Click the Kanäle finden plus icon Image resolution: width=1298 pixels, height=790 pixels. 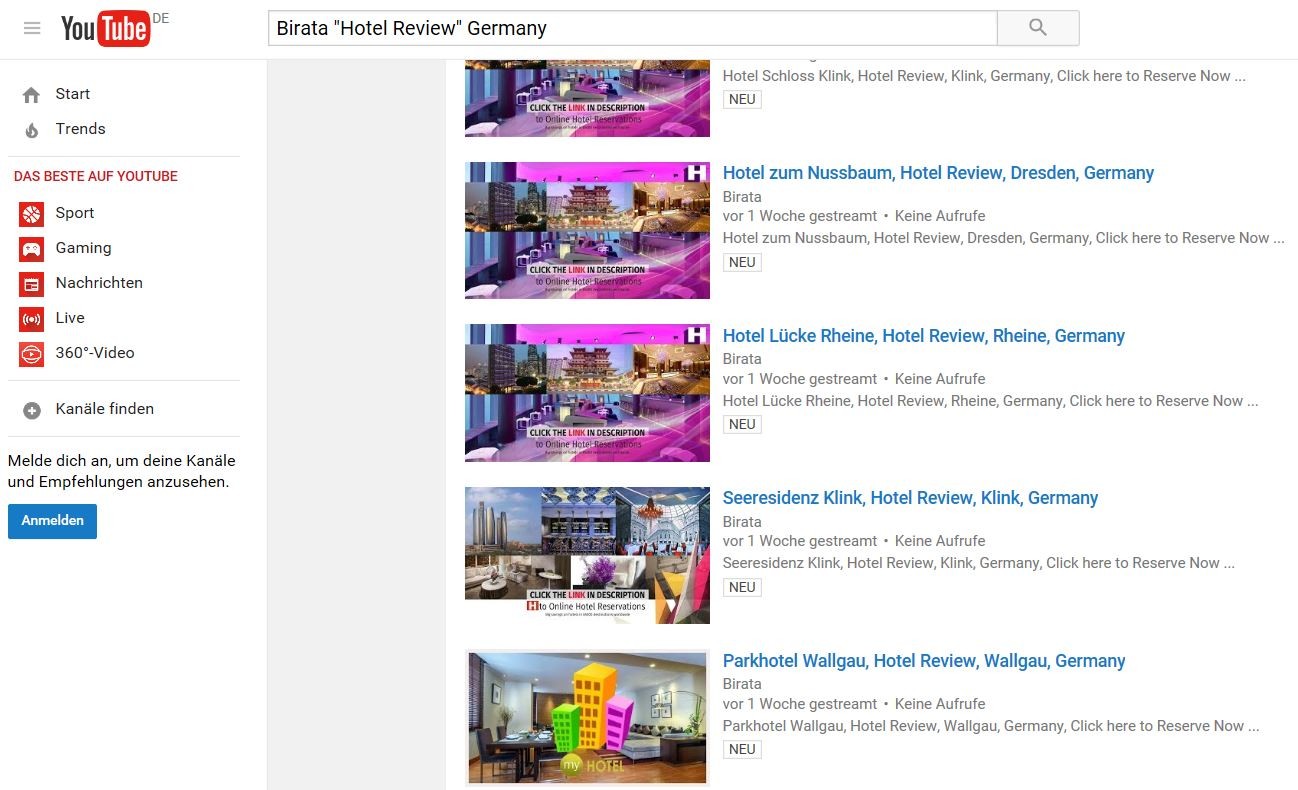pyautogui.click(x=32, y=410)
